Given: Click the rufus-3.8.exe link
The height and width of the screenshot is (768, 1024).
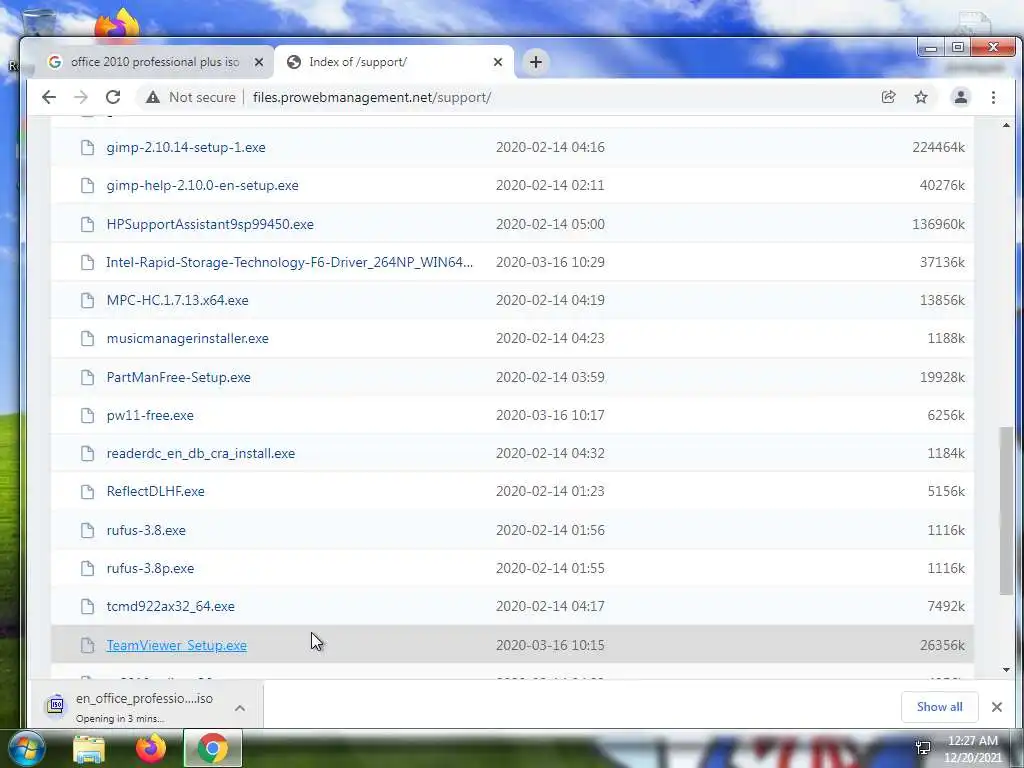Looking at the screenshot, I should pos(146,530).
